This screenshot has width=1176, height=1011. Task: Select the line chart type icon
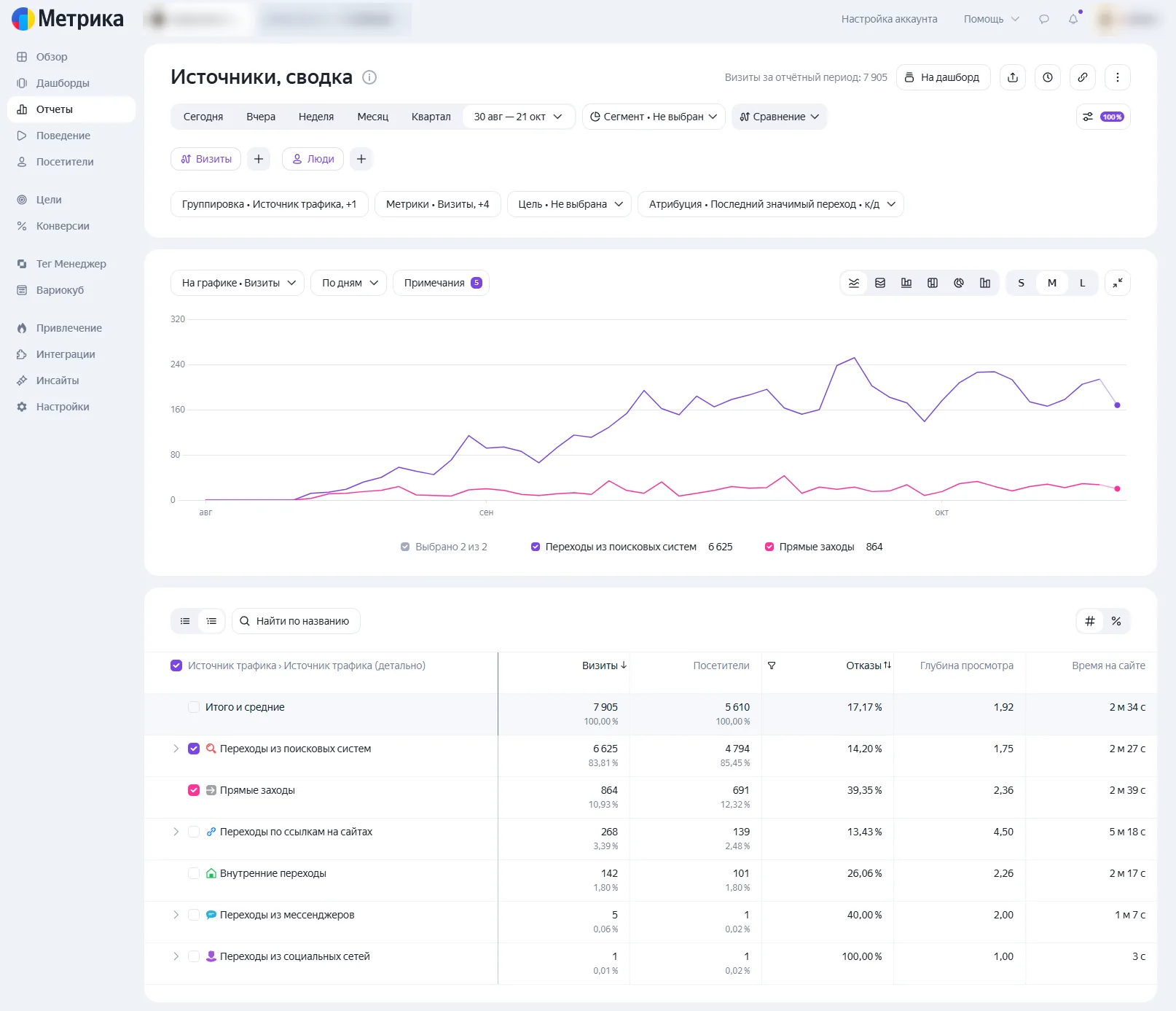(x=854, y=283)
